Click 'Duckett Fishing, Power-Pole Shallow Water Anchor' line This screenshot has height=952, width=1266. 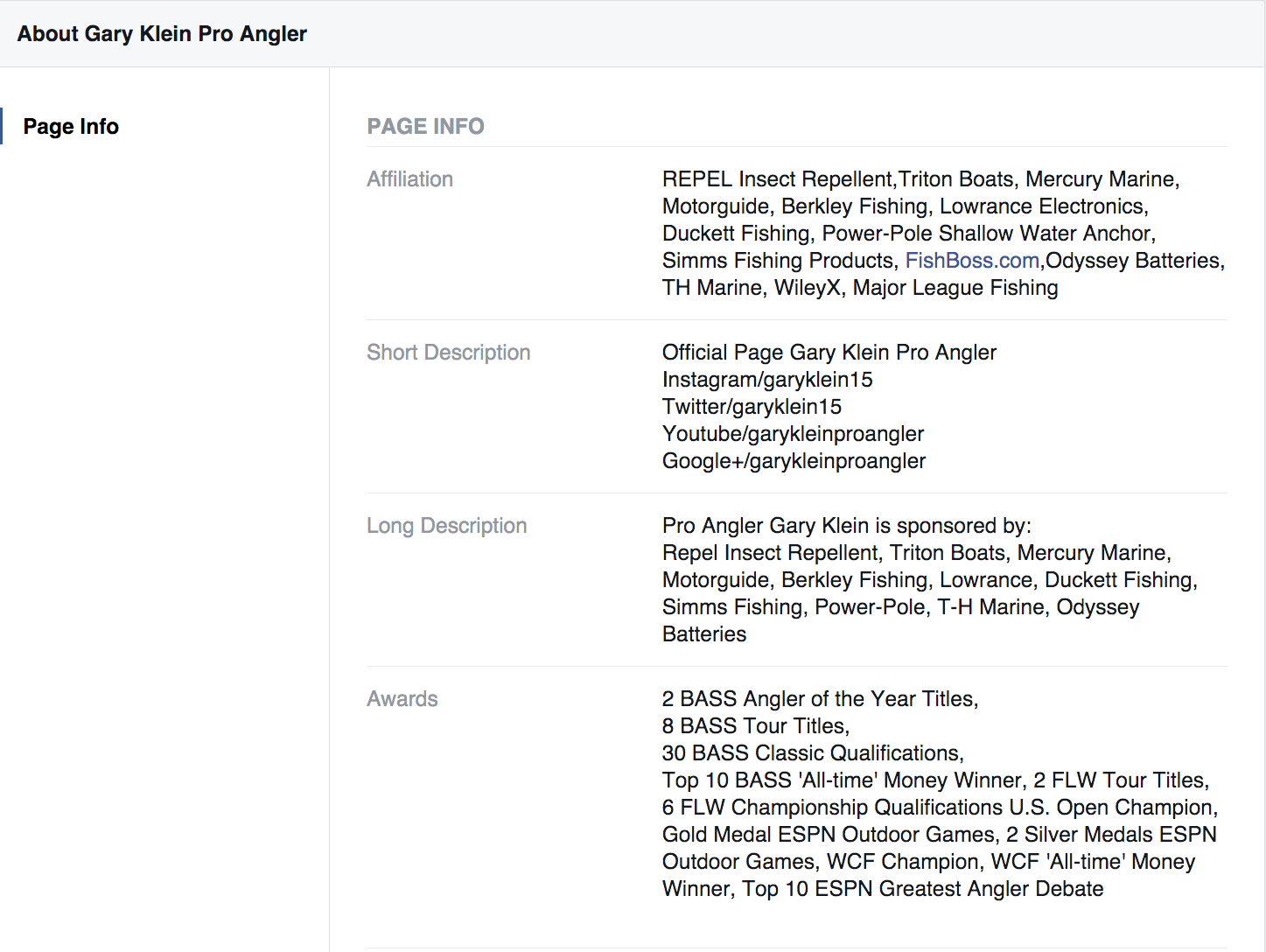point(909,234)
